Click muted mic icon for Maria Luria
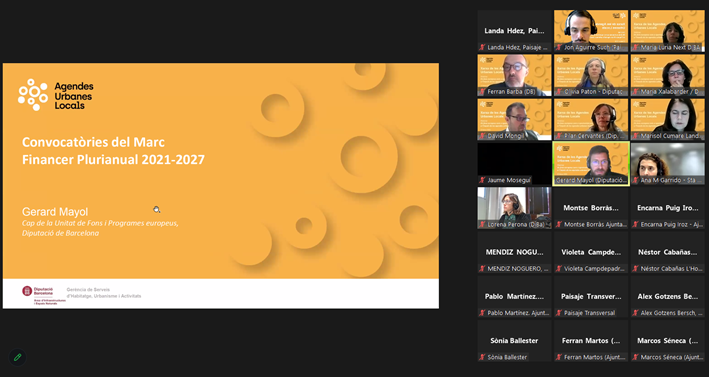This screenshot has height=377, width=709. point(636,47)
